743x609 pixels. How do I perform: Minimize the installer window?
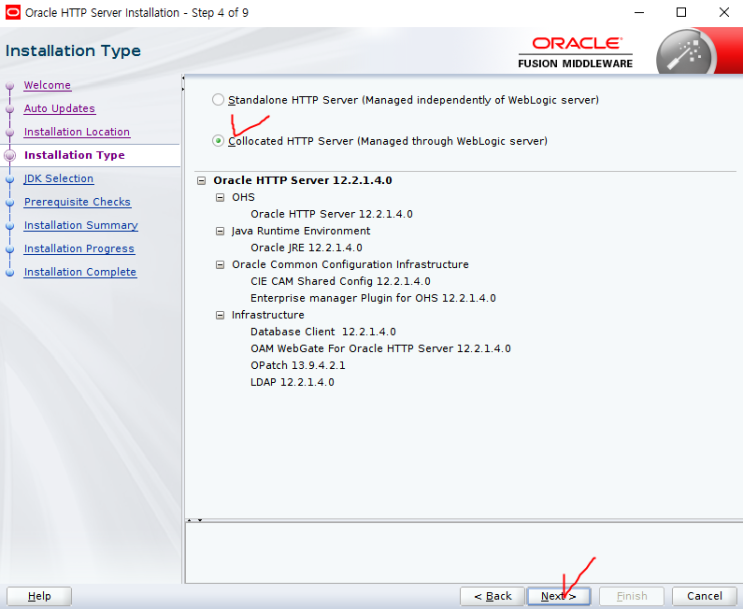[x=639, y=12]
